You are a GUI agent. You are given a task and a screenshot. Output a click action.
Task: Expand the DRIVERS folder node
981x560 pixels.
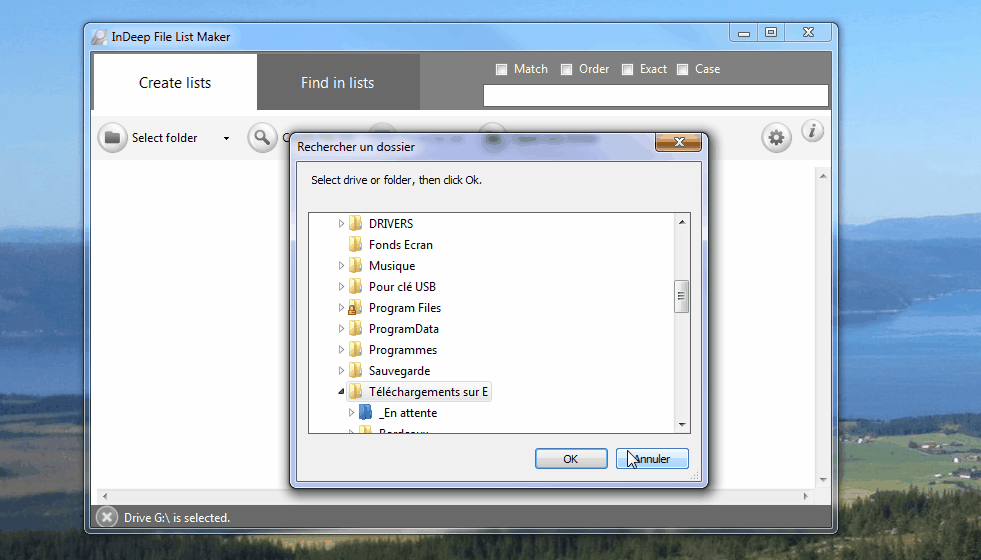pyautogui.click(x=341, y=223)
